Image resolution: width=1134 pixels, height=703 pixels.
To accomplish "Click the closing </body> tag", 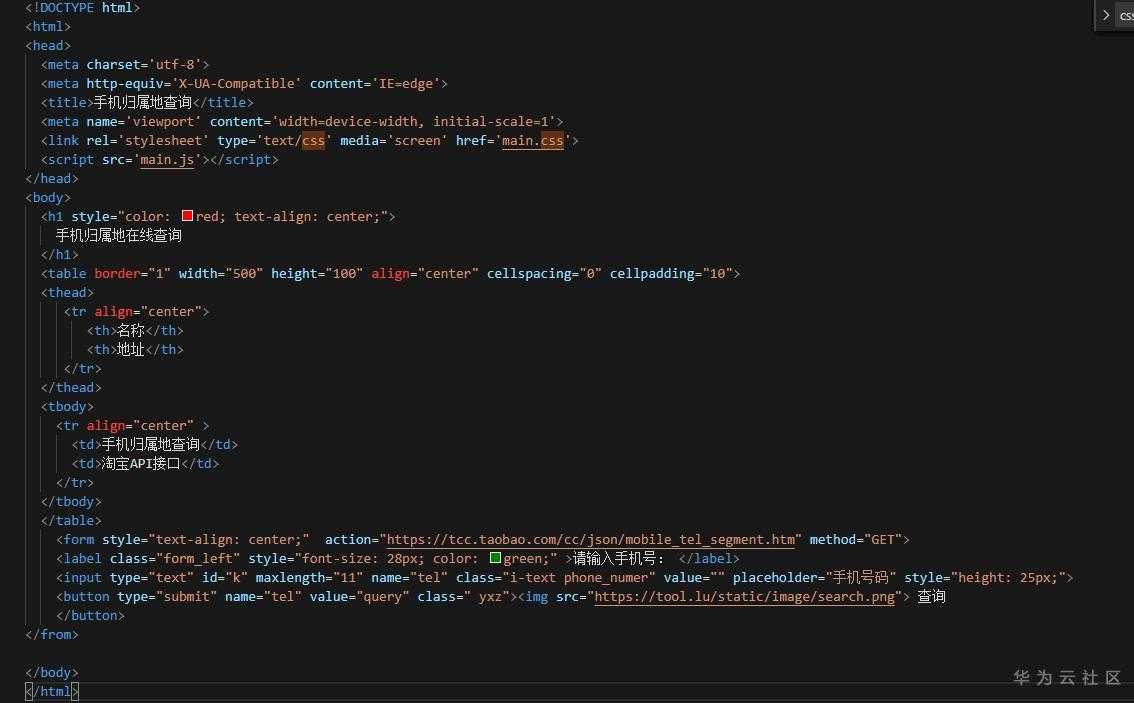I will (x=52, y=673).
